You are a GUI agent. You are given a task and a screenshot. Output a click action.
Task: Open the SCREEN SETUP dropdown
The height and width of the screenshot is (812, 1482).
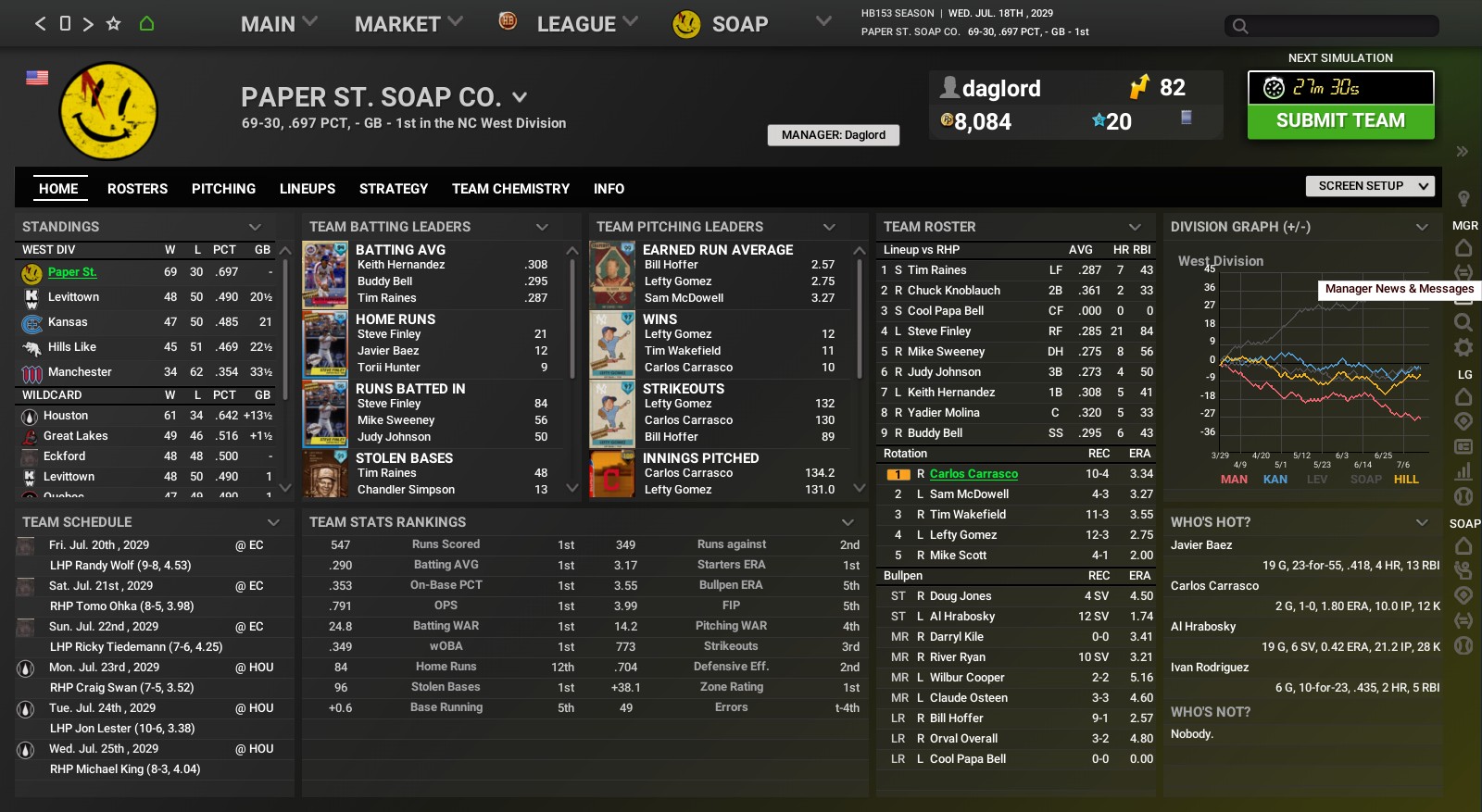click(x=1370, y=186)
